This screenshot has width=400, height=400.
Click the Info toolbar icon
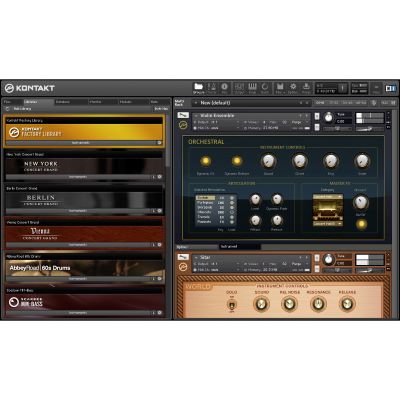pyautogui.click(x=224, y=88)
